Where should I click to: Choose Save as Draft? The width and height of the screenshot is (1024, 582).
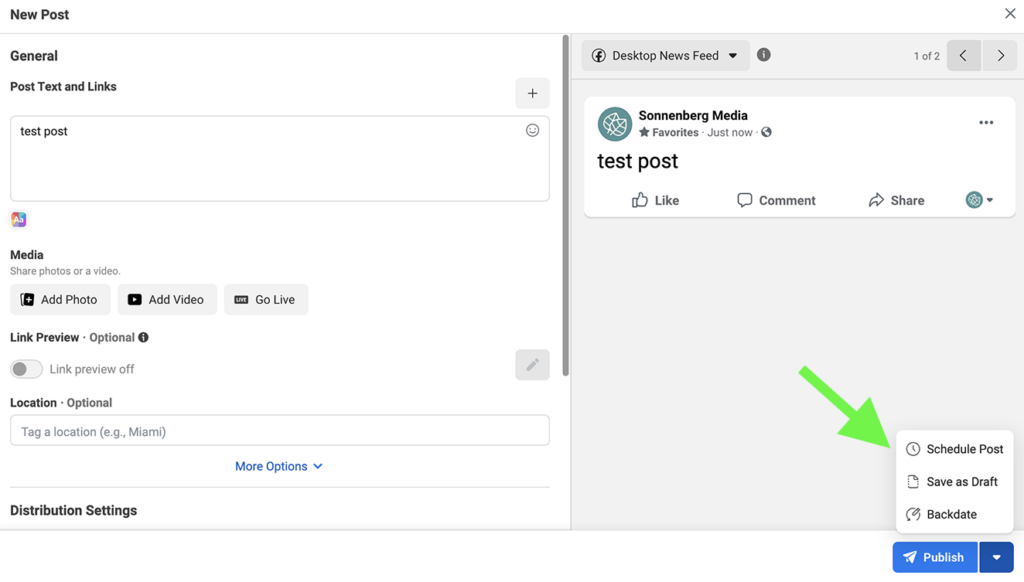954,482
